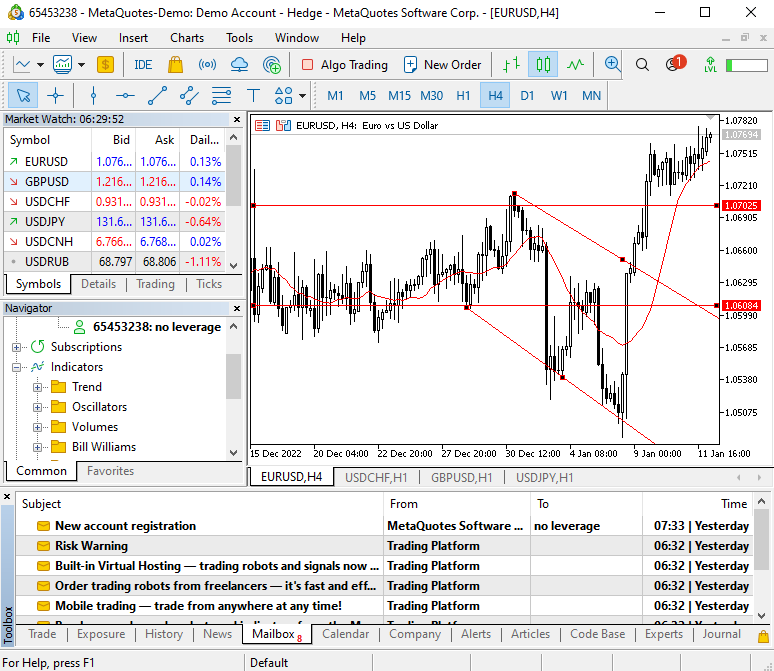Open the search magnifier
Screen dimensions: 774x671
point(642,65)
